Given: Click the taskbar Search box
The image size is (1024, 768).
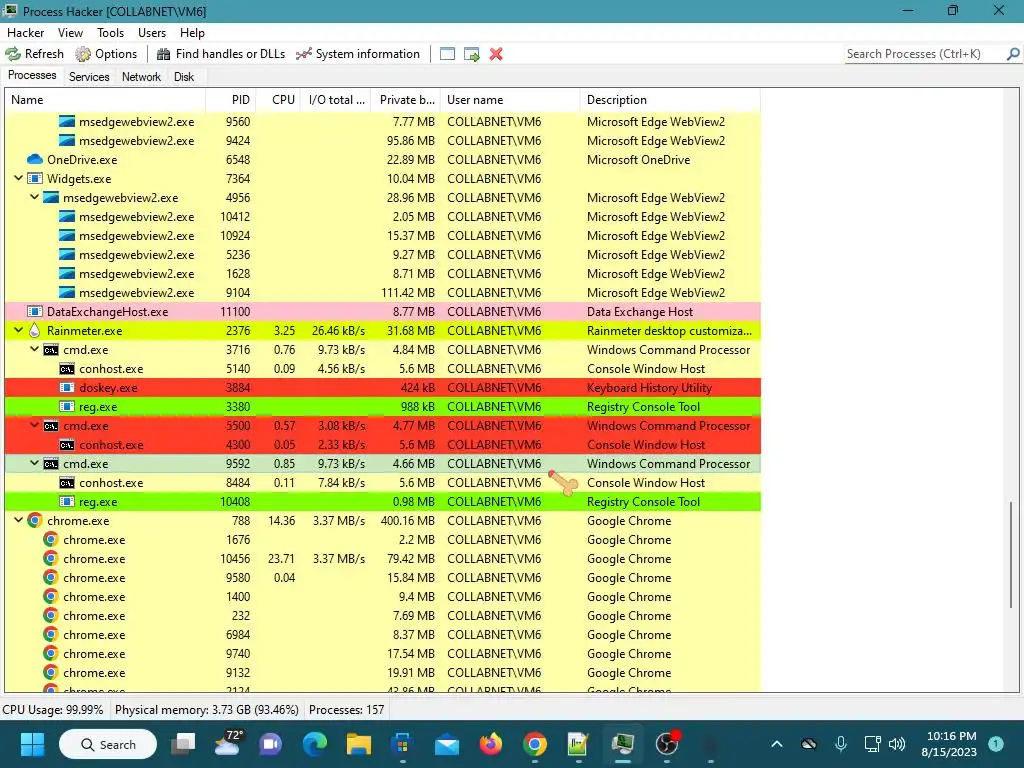Looking at the screenshot, I should click(108, 744).
